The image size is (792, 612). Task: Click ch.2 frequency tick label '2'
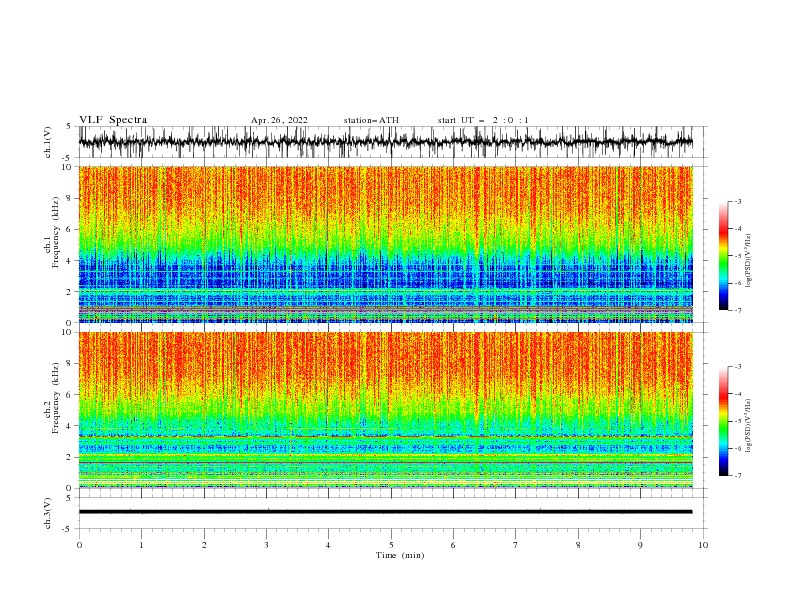pos(69,457)
